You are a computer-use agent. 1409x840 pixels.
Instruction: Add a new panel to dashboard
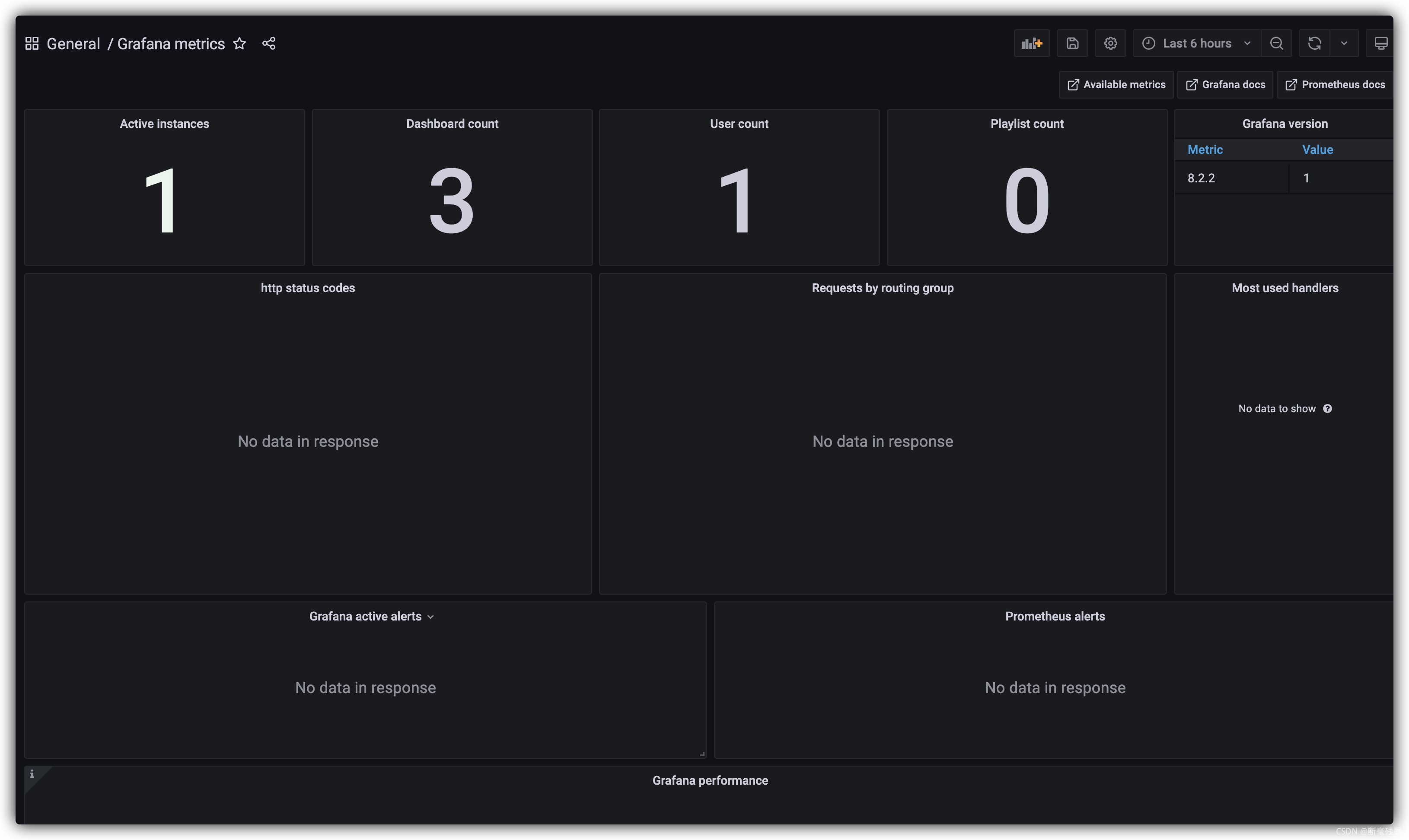(x=1031, y=43)
